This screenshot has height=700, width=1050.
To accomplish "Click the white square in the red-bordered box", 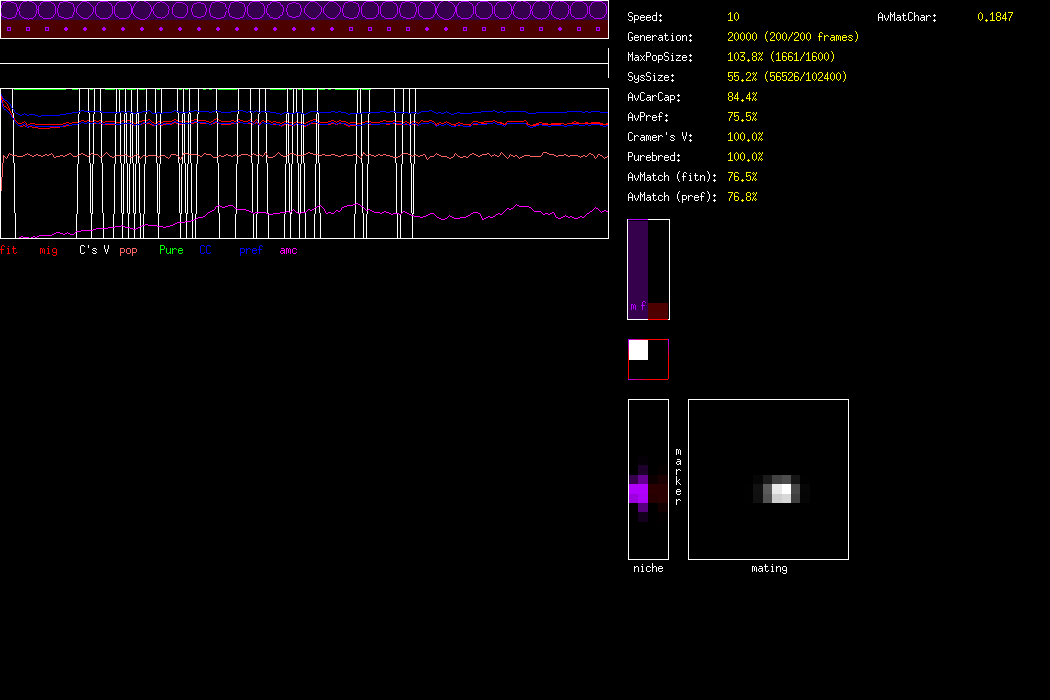I will [x=638, y=350].
